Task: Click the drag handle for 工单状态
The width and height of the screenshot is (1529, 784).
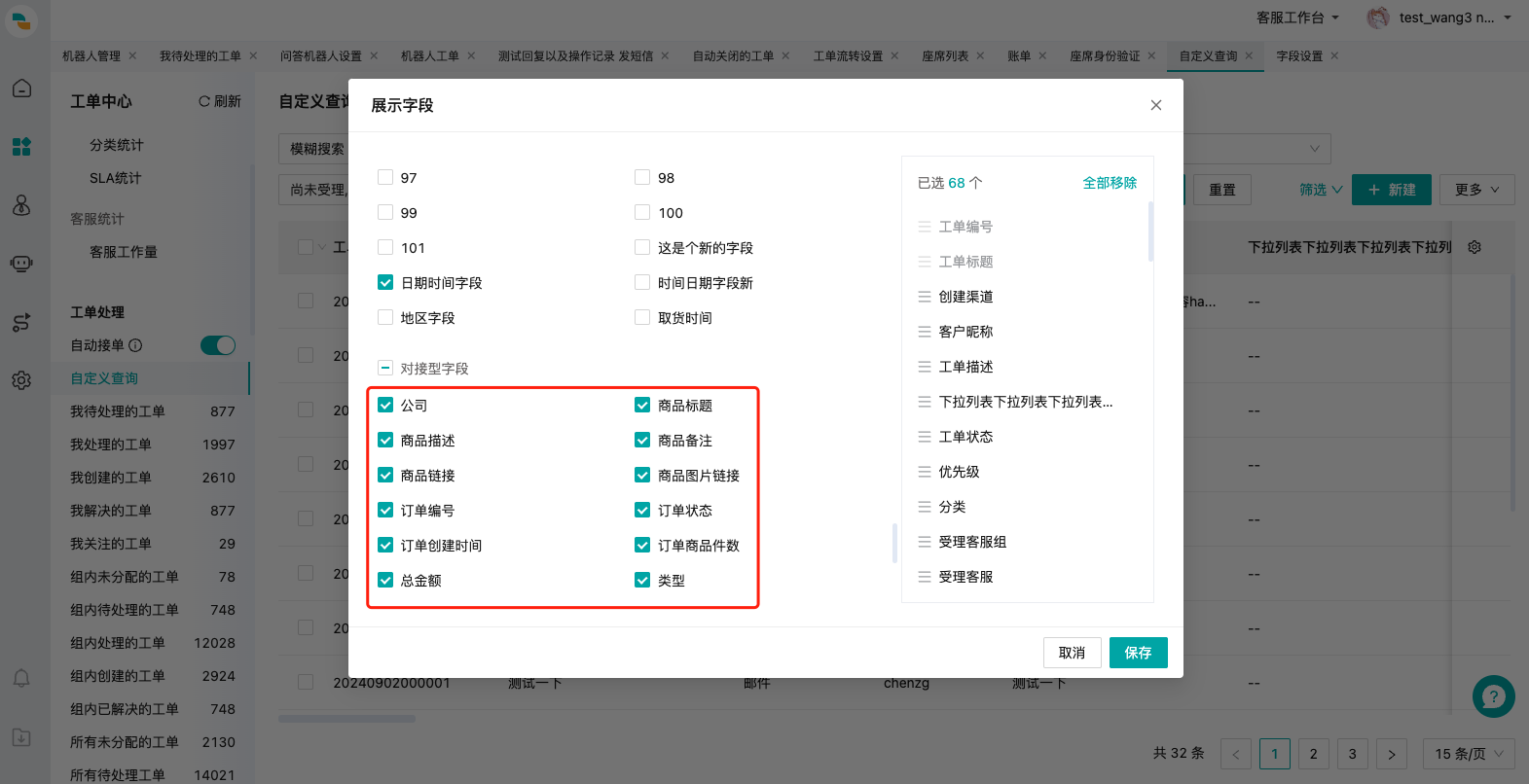Action: (x=925, y=437)
